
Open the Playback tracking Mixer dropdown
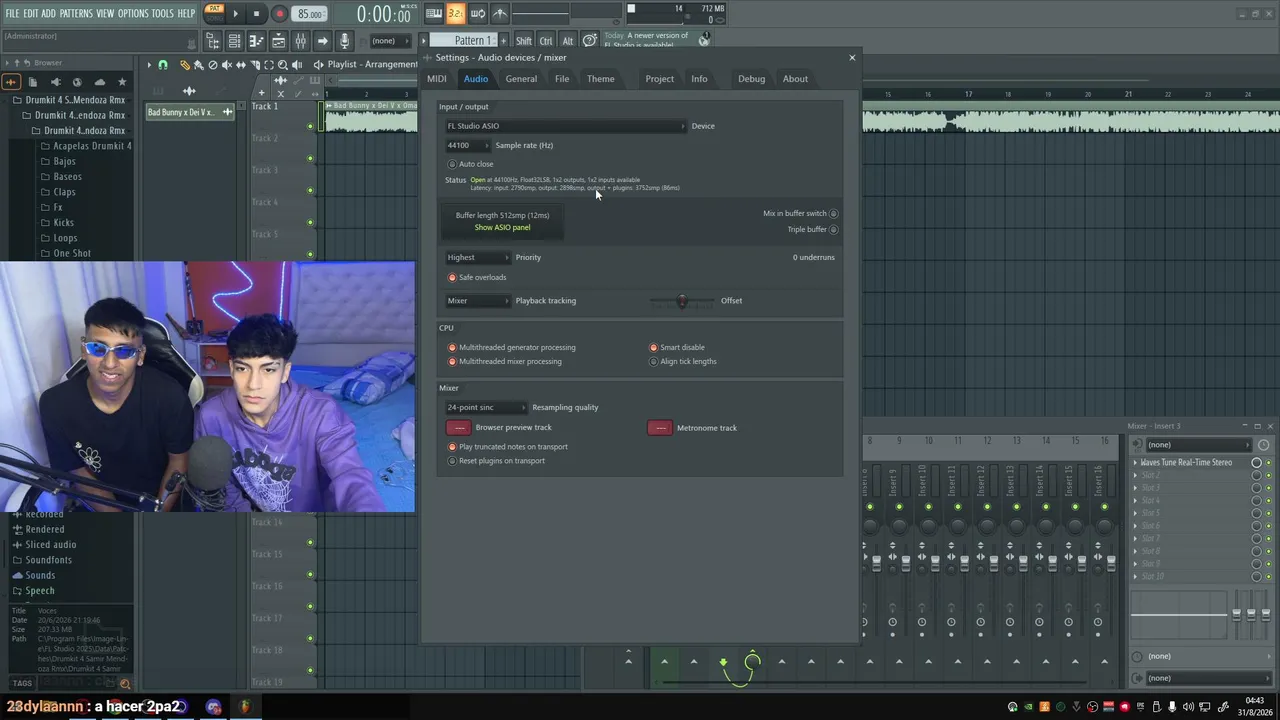(477, 300)
